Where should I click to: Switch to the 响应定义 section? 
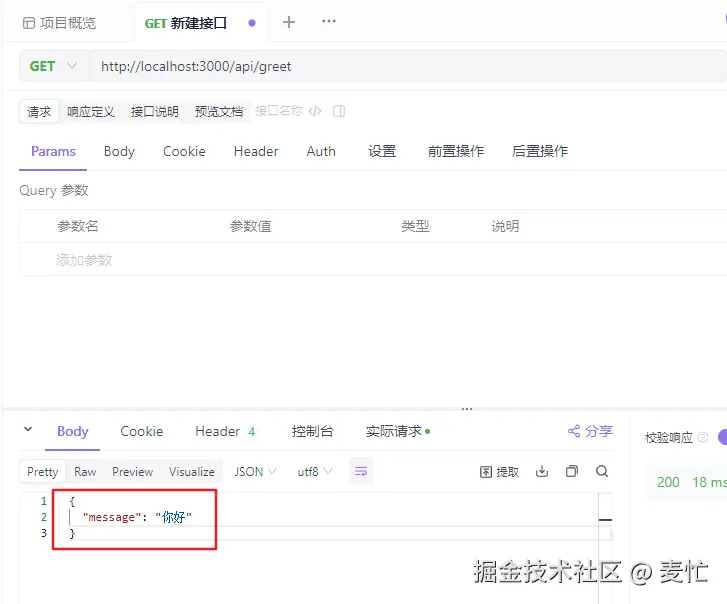[91, 111]
